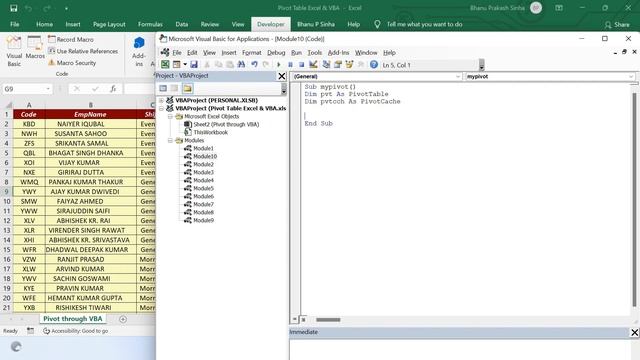Click cell containing NAIYER IQUBAL
Screen dimensions: 640x360
click(91, 124)
